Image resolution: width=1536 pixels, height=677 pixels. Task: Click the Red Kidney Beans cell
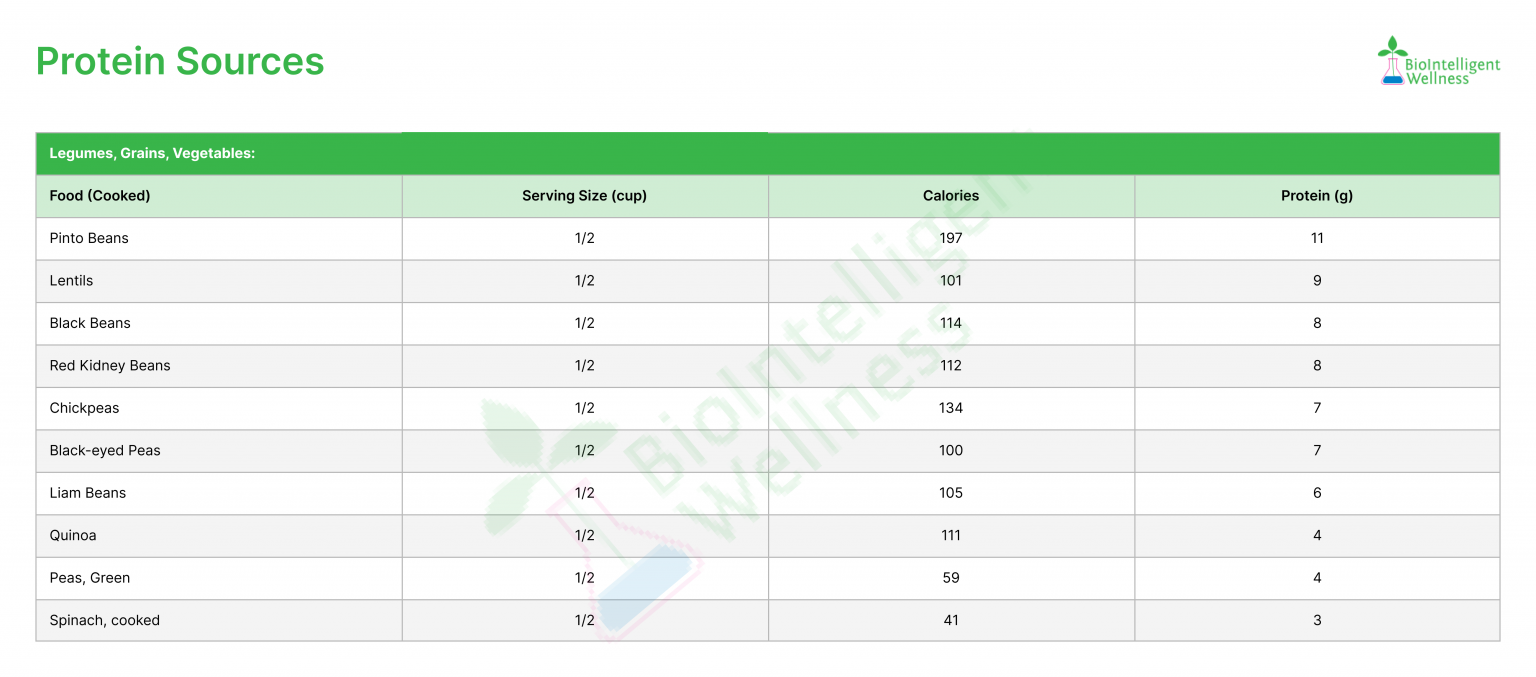click(x=110, y=366)
